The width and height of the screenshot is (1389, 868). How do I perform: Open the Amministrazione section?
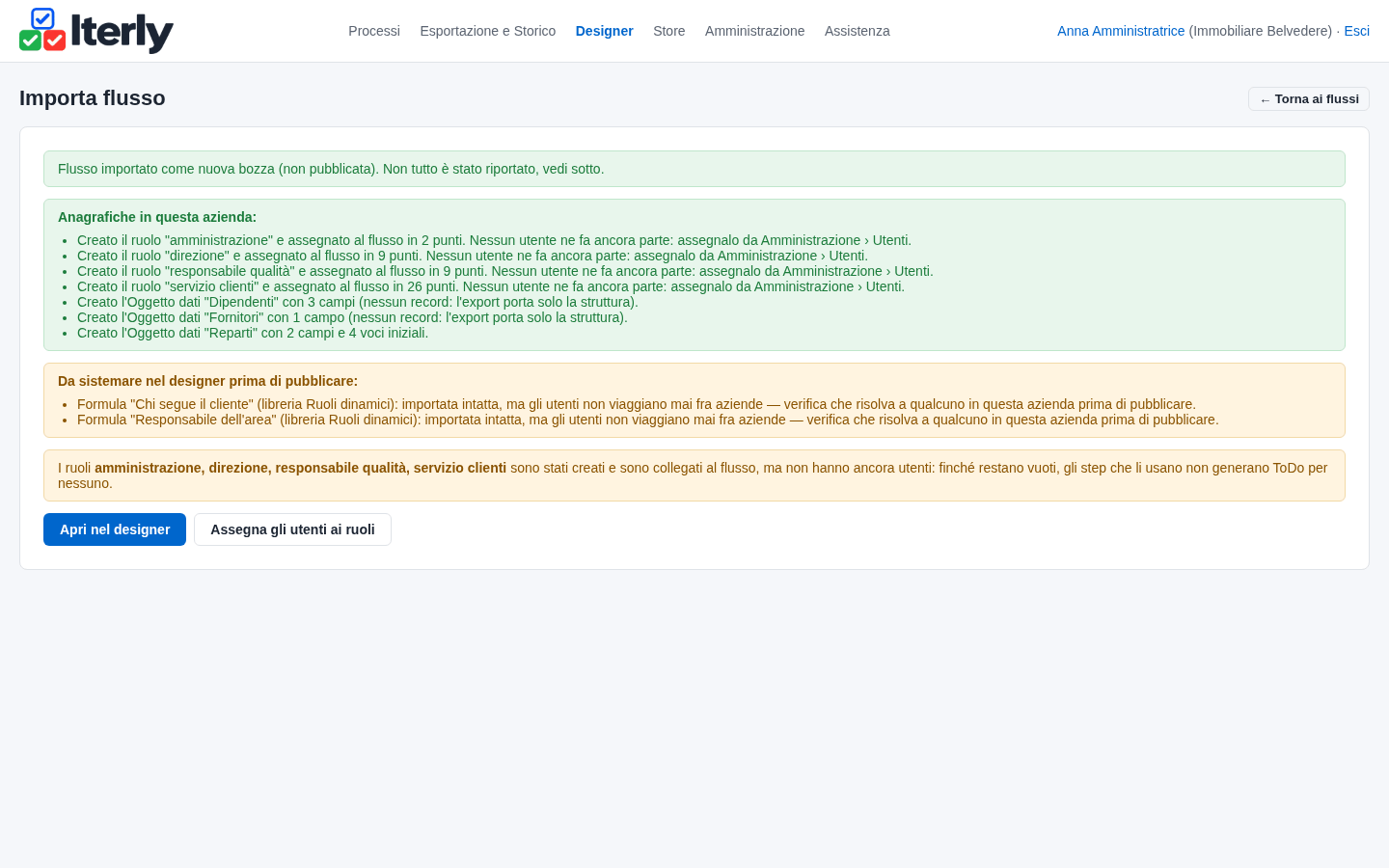(755, 31)
